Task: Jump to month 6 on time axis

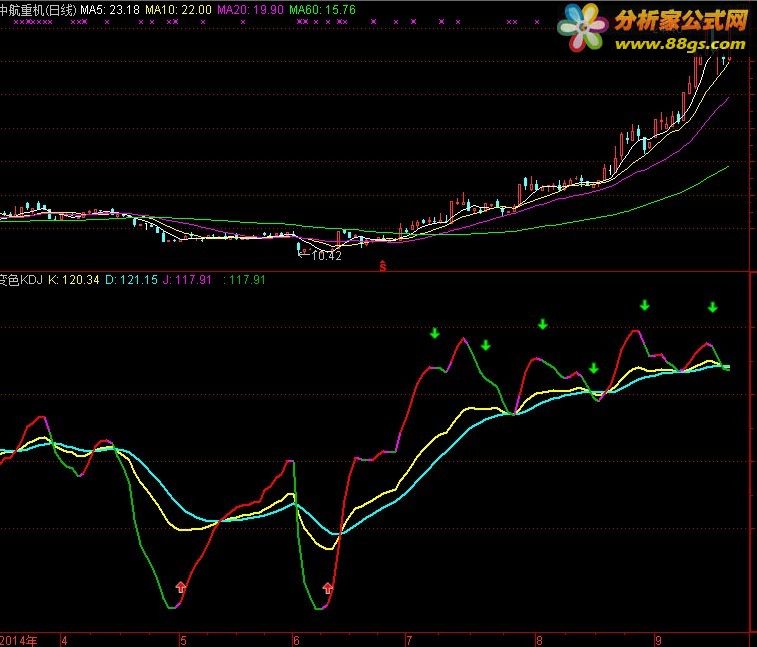Action: coord(296,641)
